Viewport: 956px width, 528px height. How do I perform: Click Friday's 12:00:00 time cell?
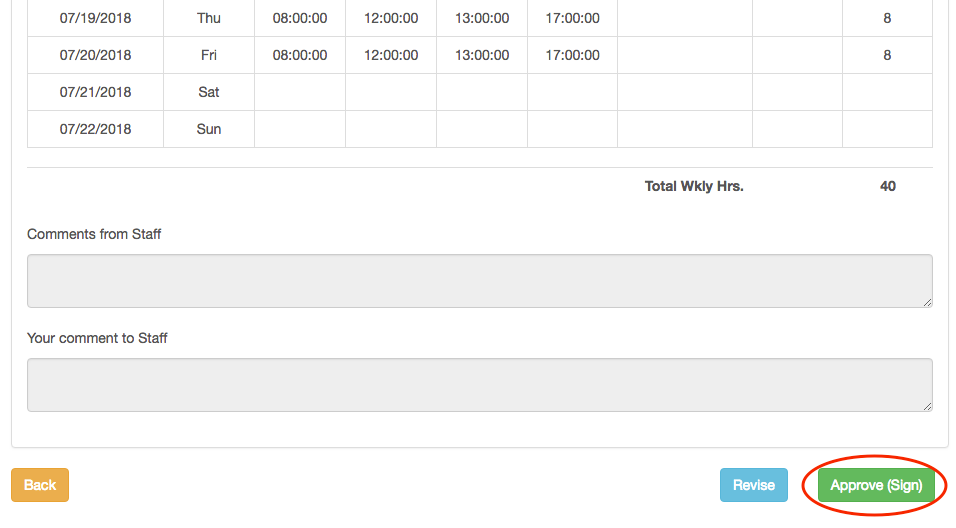click(391, 55)
